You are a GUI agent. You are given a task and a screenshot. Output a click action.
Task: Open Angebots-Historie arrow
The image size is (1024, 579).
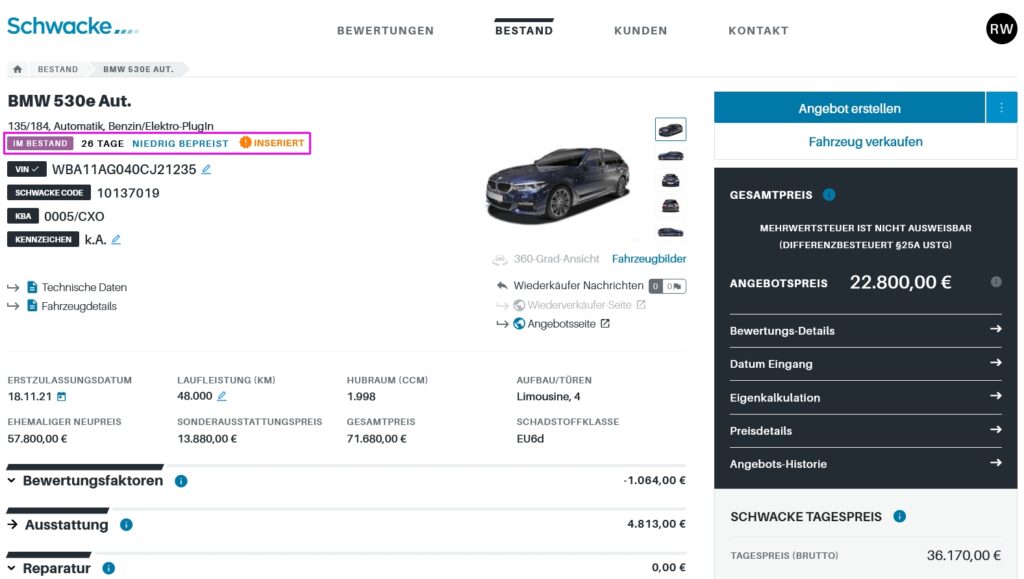[x=995, y=463]
